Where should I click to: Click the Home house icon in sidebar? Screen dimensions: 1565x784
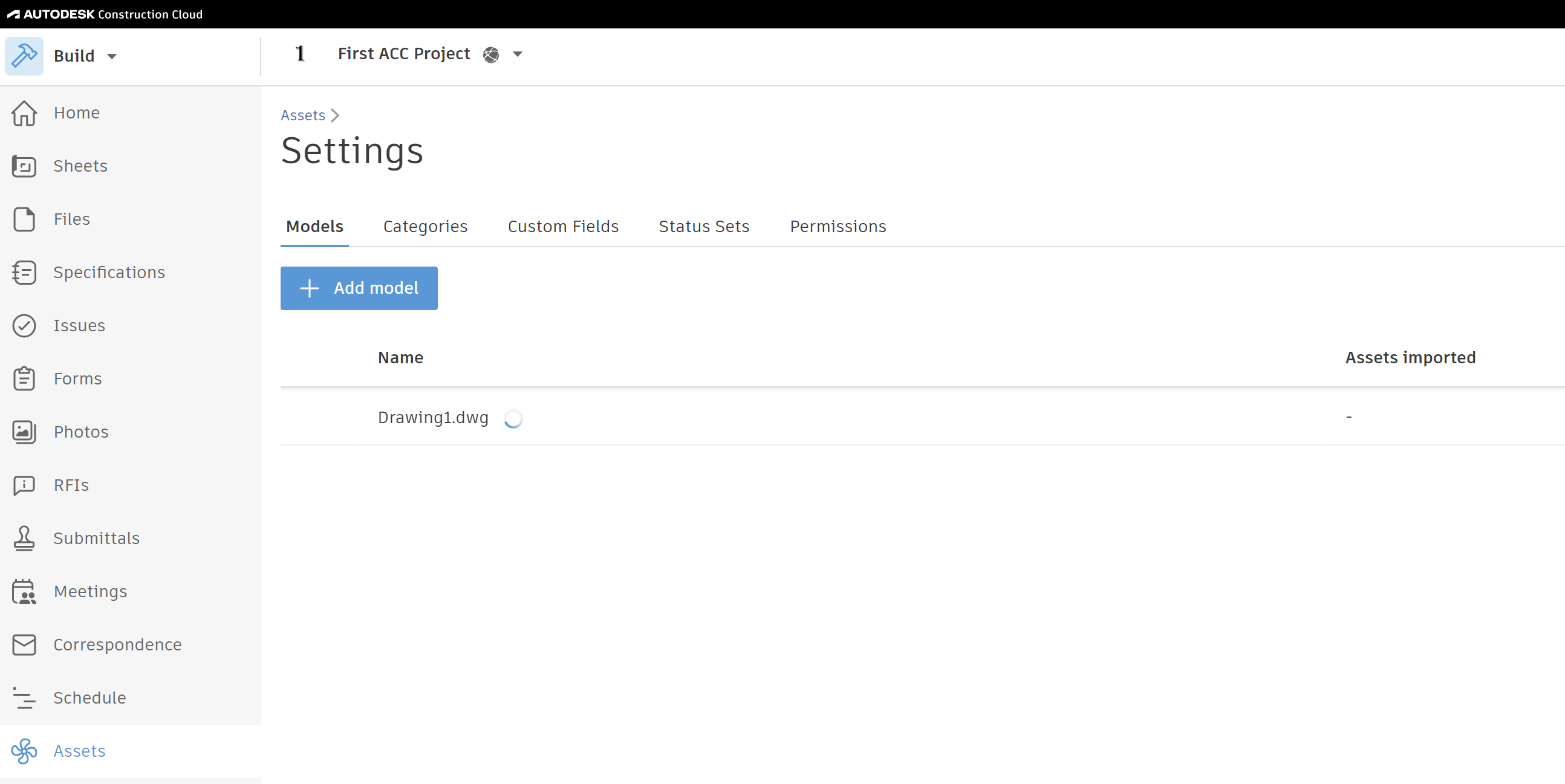24,113
